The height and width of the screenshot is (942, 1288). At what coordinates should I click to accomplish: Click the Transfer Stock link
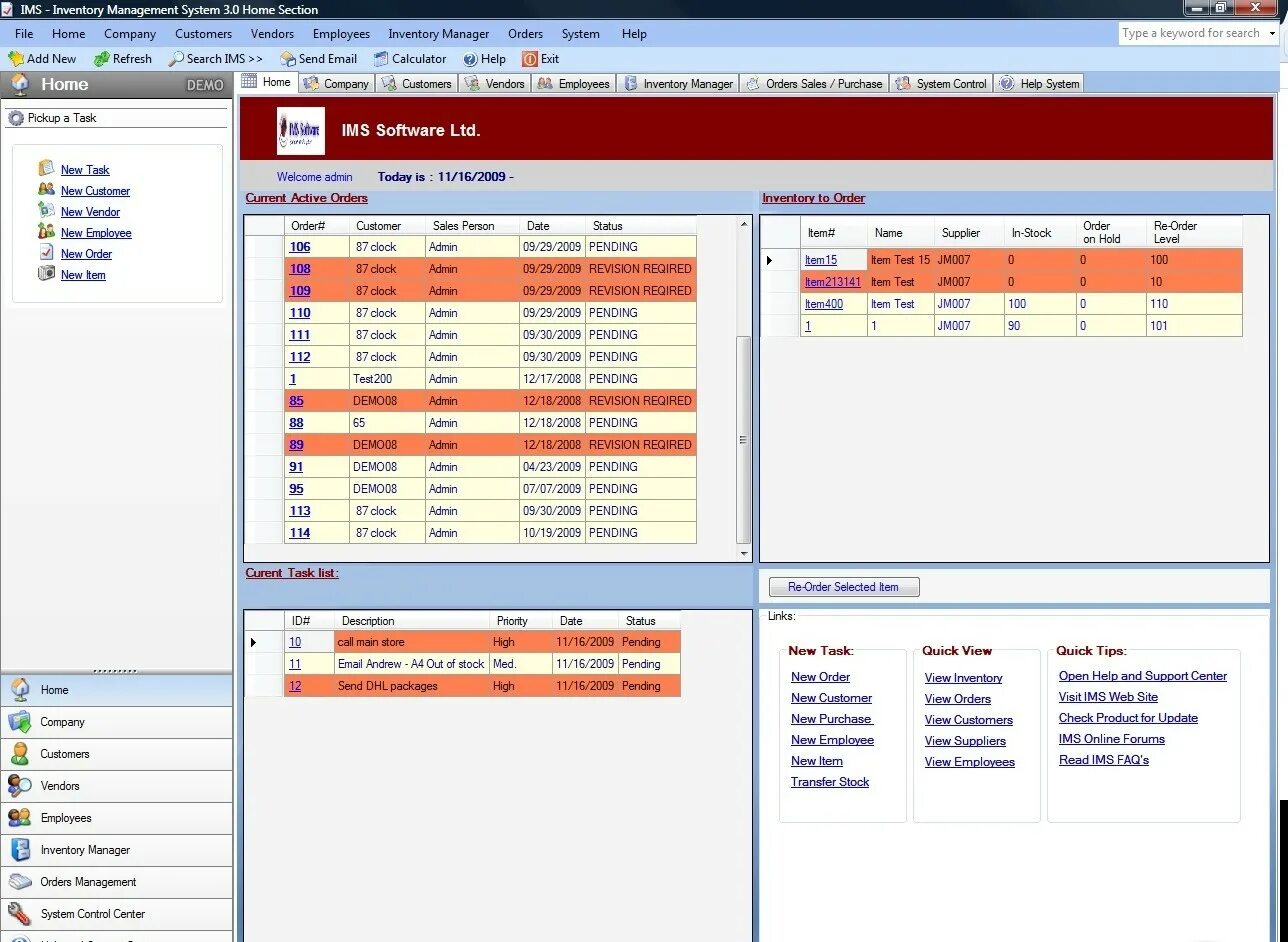[830, 782]
